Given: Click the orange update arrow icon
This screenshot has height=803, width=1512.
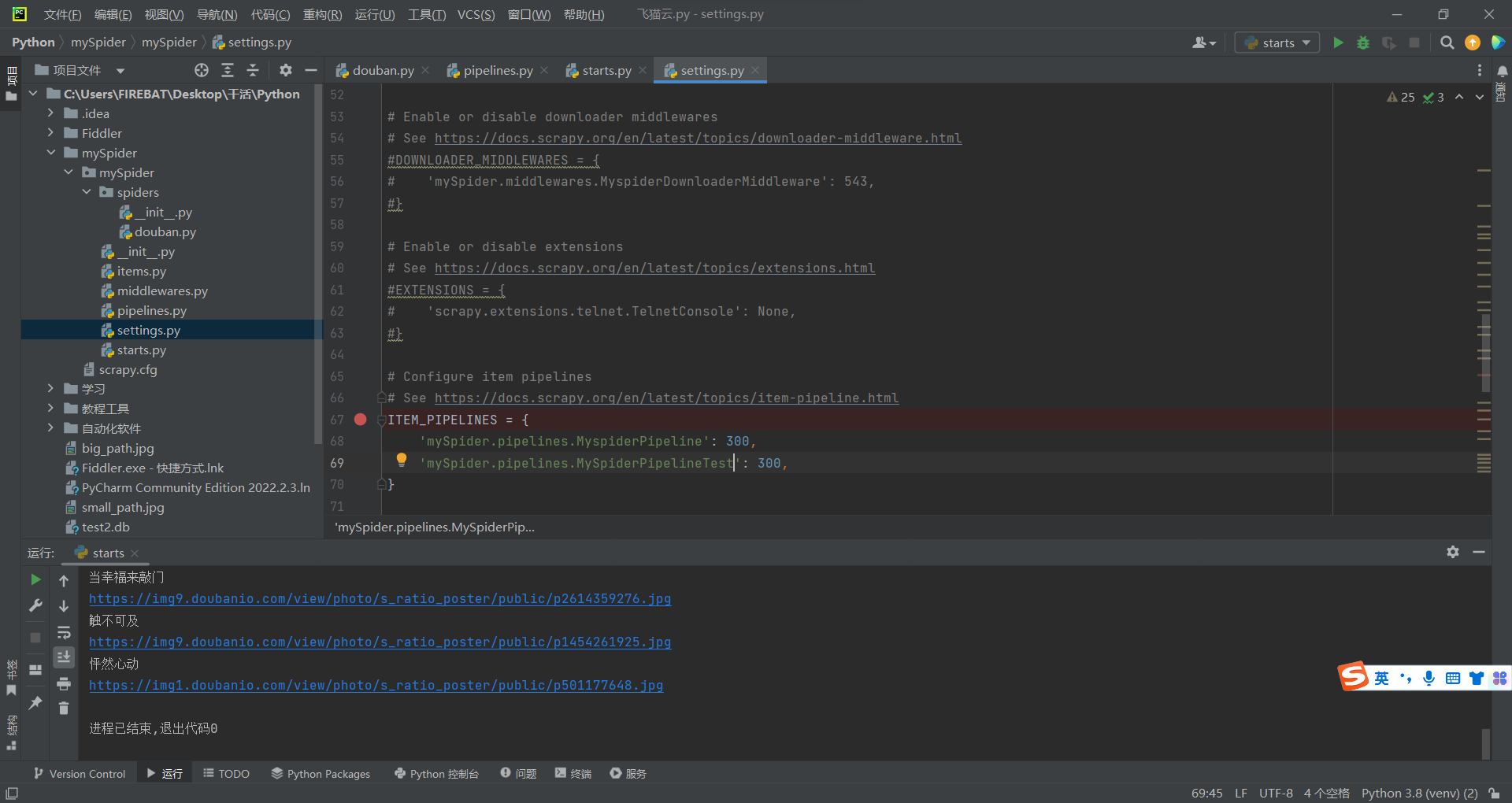Looking at the screenshot, I should [1473, 43].
